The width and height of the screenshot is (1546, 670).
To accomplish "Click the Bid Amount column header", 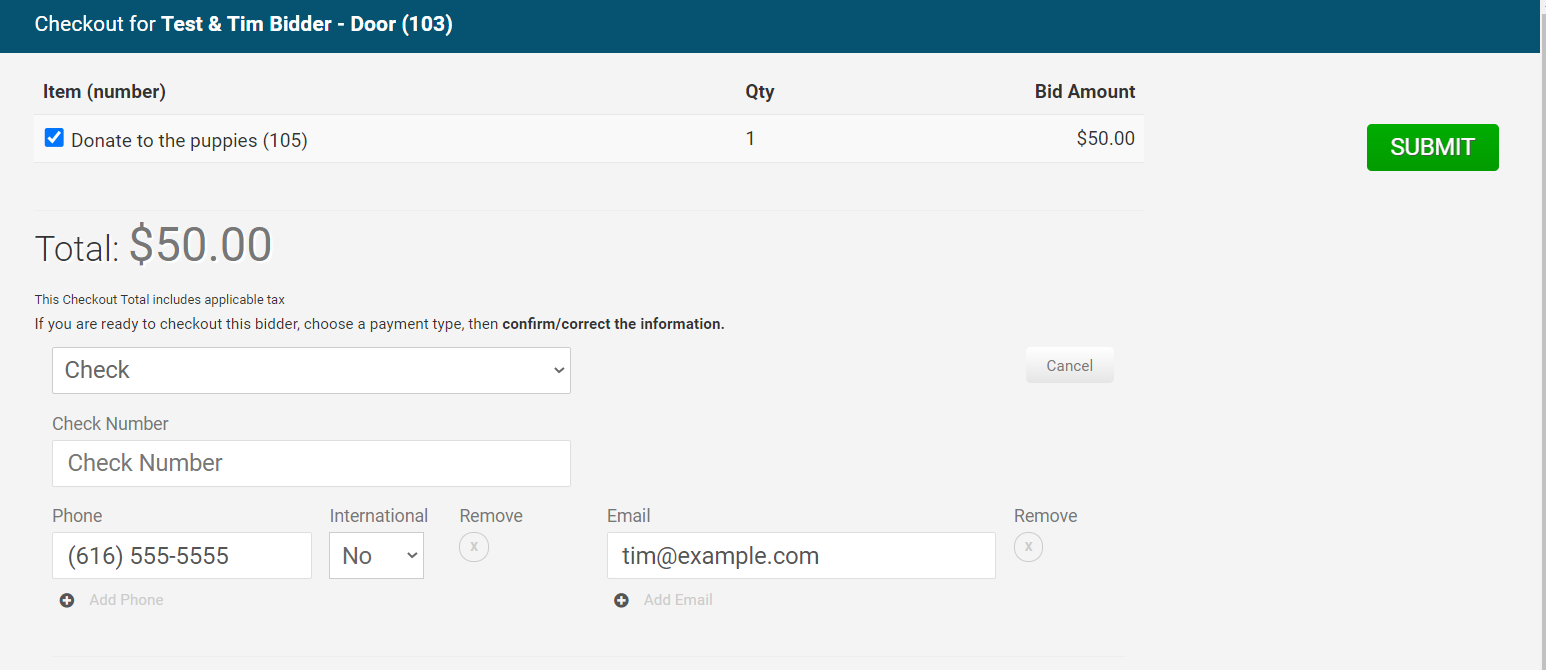I will [1085, 92].
